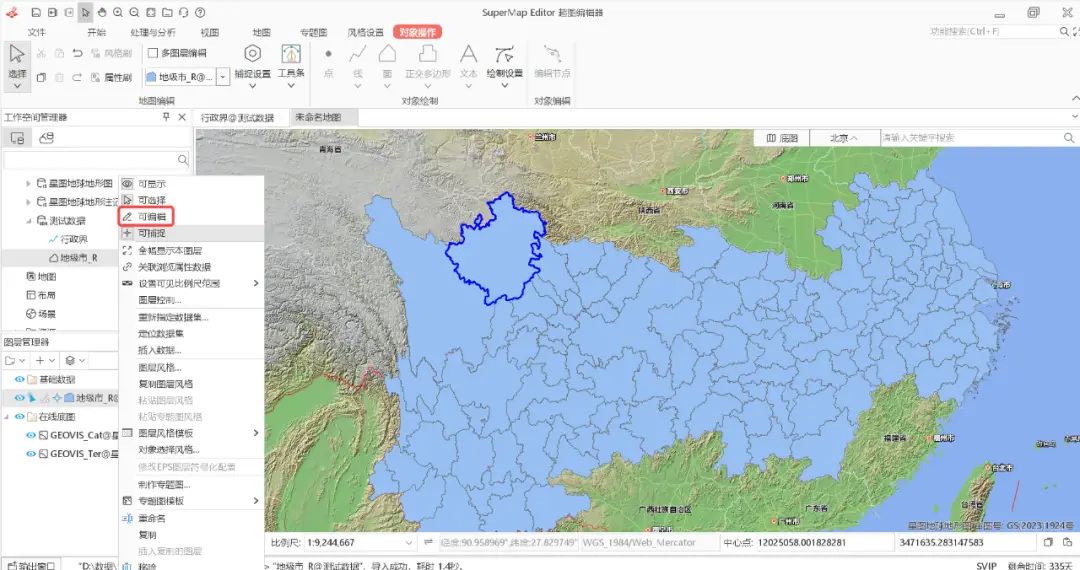Select the pan (hand) tool in quick toolbar
1080x570 pixels.
coord(102,12)
